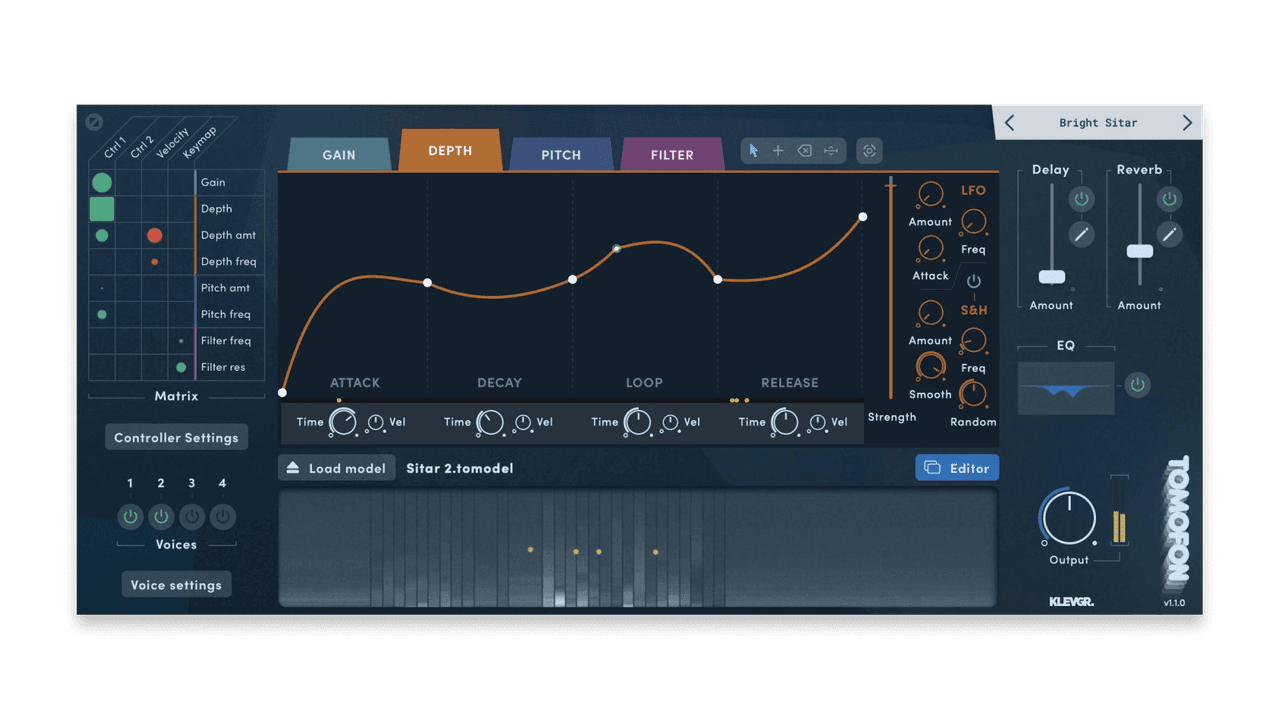Click the horizontal stretch tool in envelope toolbar

coord(830,150)
